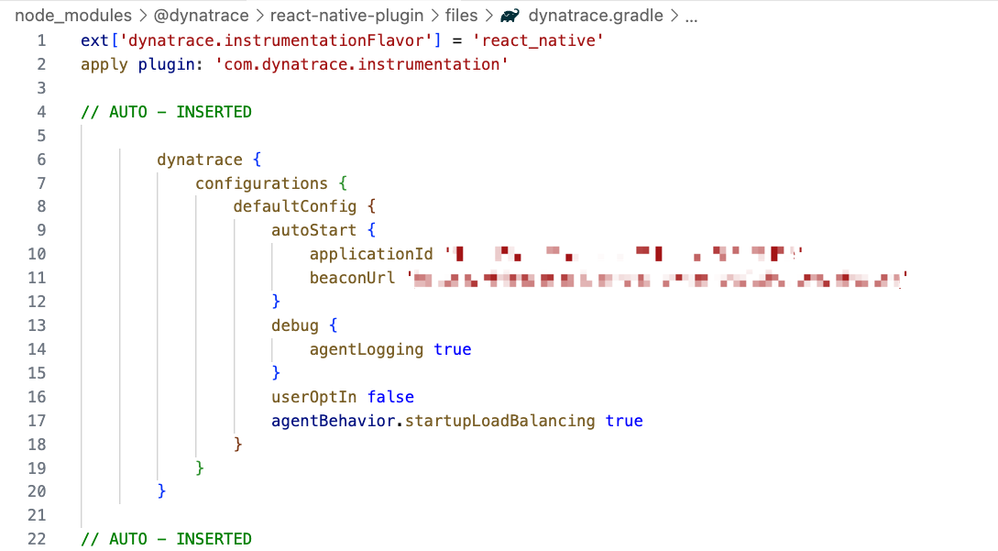Screen dimensions: 998x551
Task: Place cursor on agentLogging true value
Action: tap(452, 349)
